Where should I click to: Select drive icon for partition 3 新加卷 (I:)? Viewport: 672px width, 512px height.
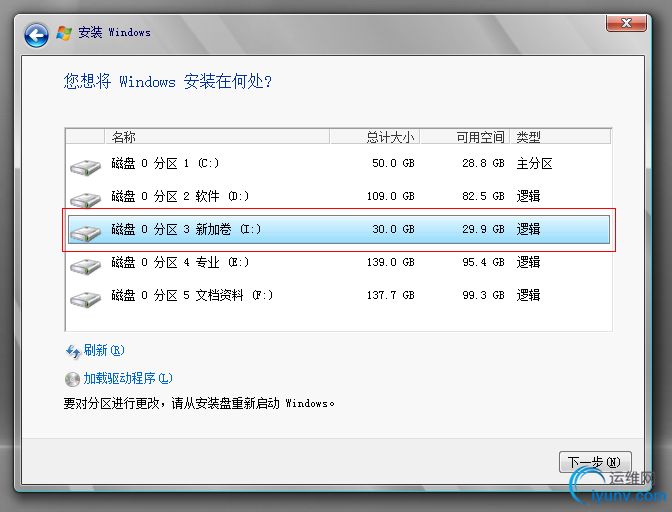(x=85, y=233)
